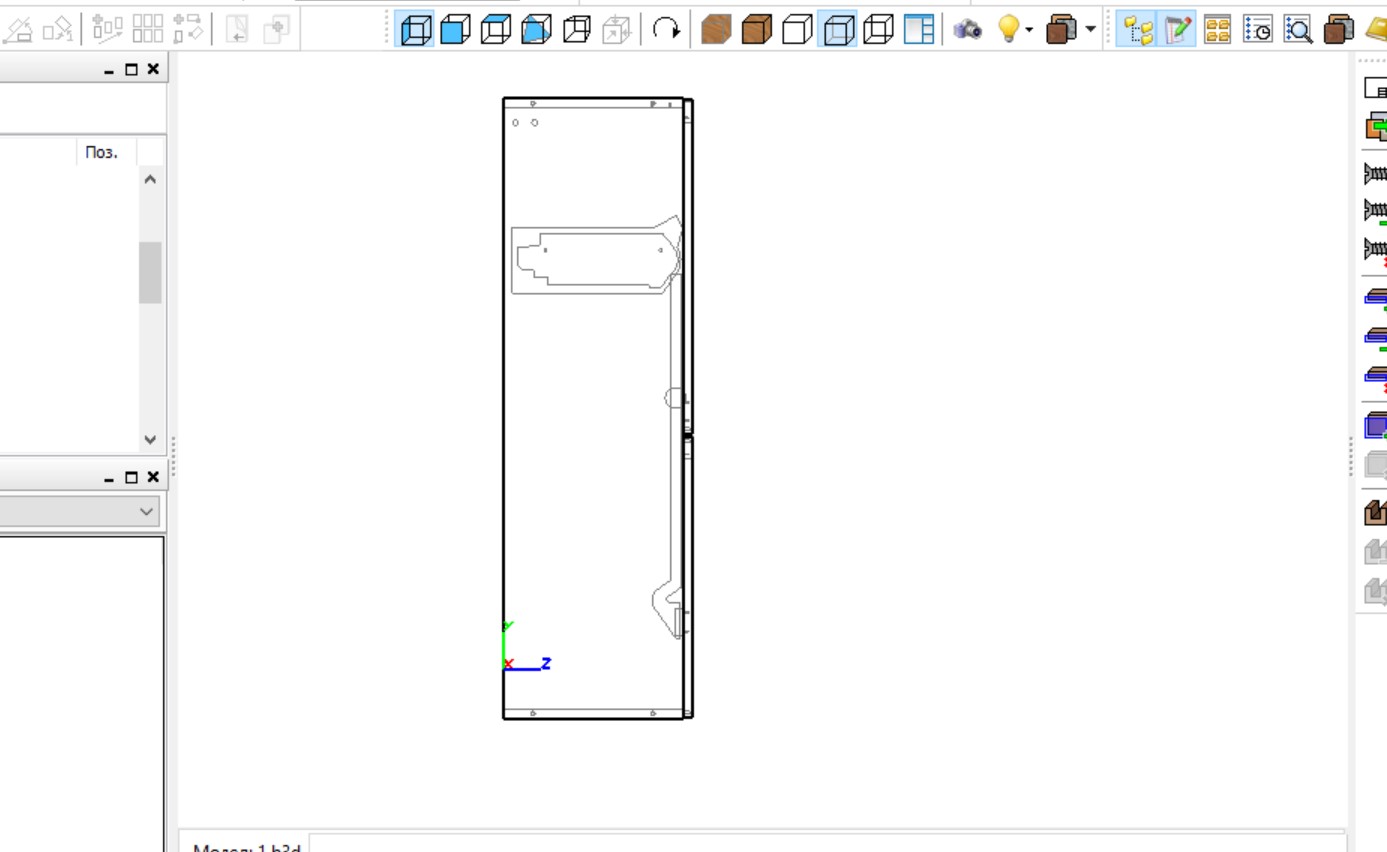Switch to wood-textured rendering mode
The width and height of the screenshot is (1387, 852).
click(716, 31)
